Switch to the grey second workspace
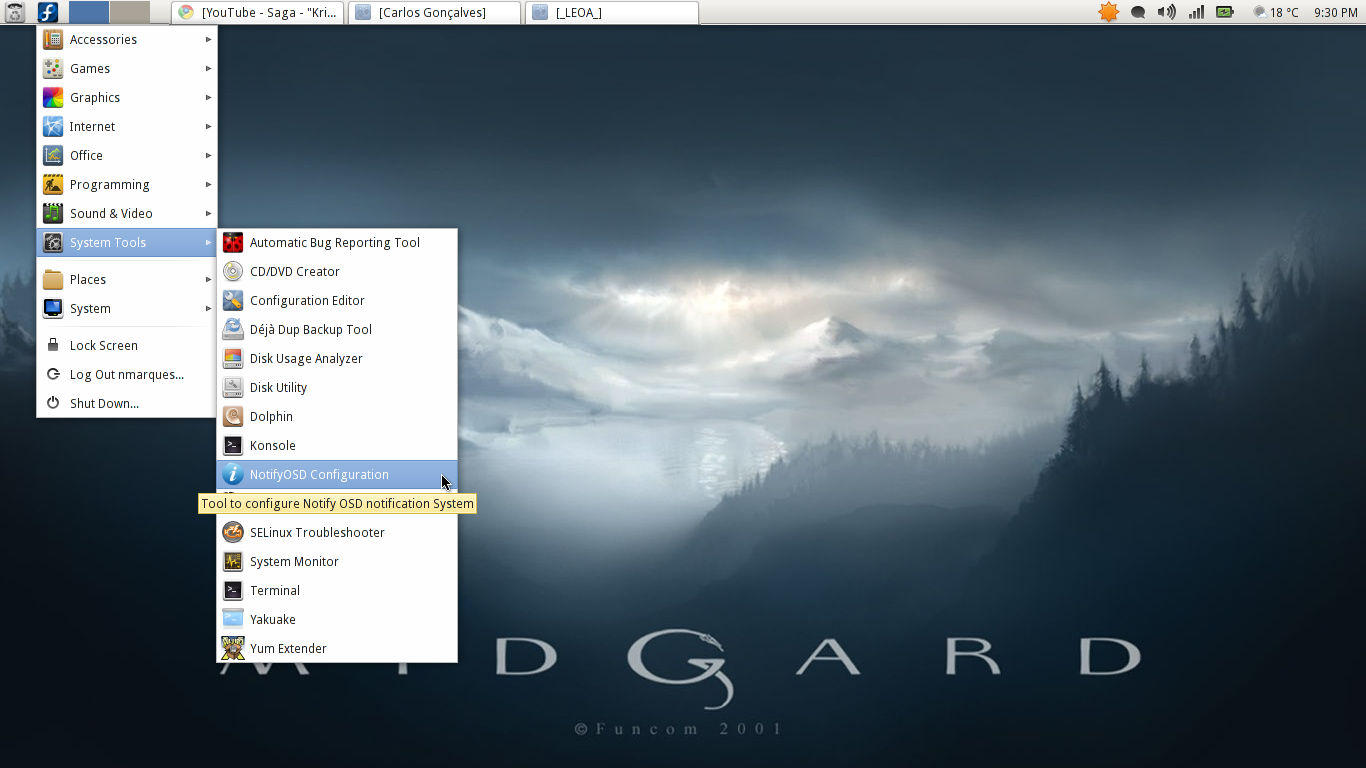The height and width of the screenshot is (768, 1366). tap(130, 12)
